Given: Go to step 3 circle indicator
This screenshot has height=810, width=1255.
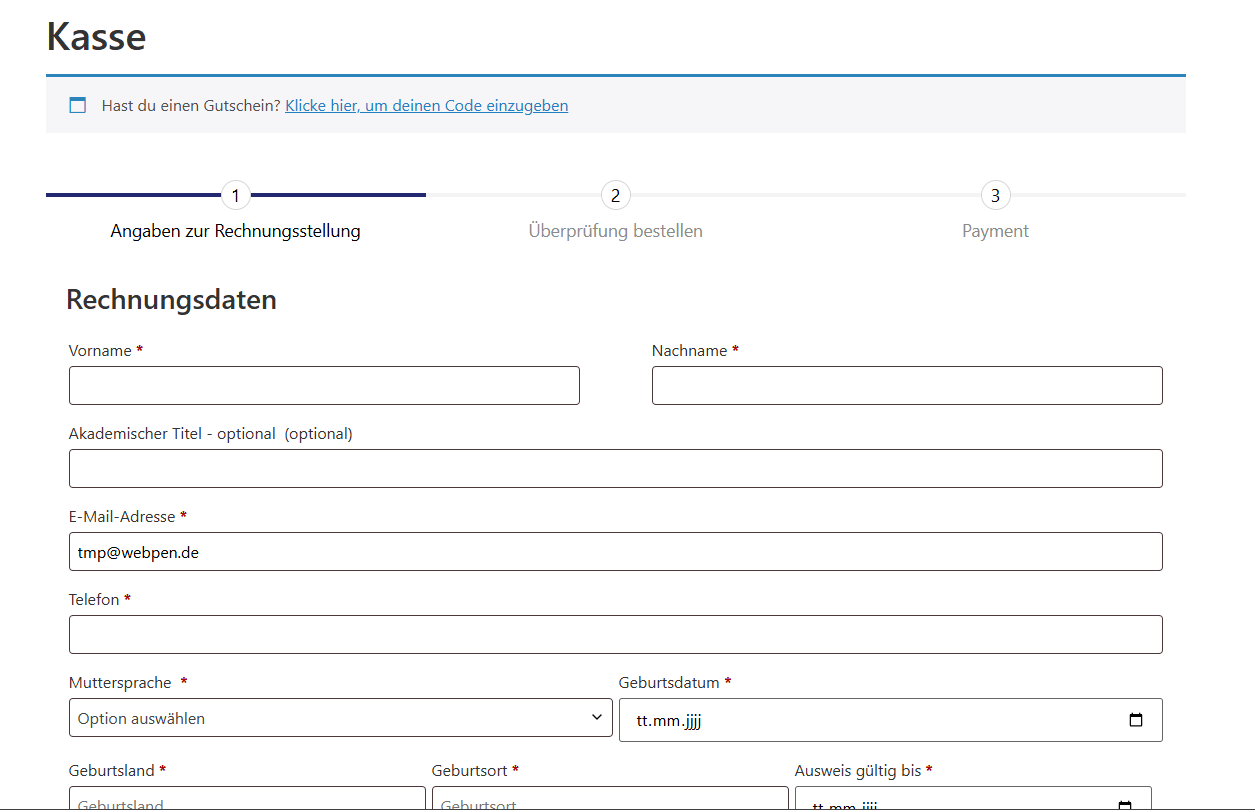Looking at the screenshot, I should pyautogui.click(x=996, y=195).
